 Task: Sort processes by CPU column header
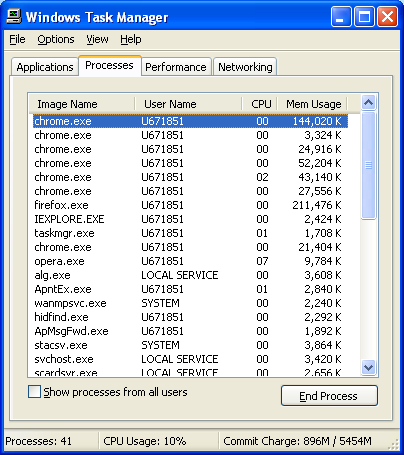pos(260,104)
